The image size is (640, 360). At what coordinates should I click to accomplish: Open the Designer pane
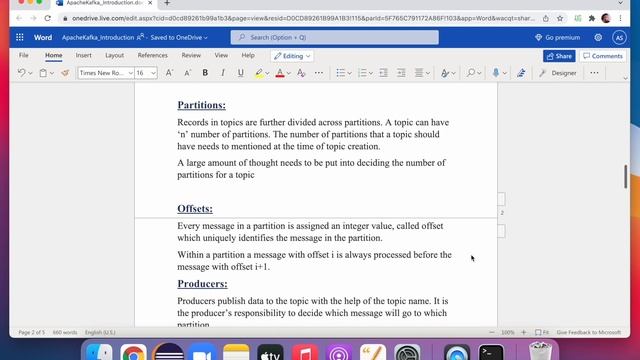click(558, 73)
